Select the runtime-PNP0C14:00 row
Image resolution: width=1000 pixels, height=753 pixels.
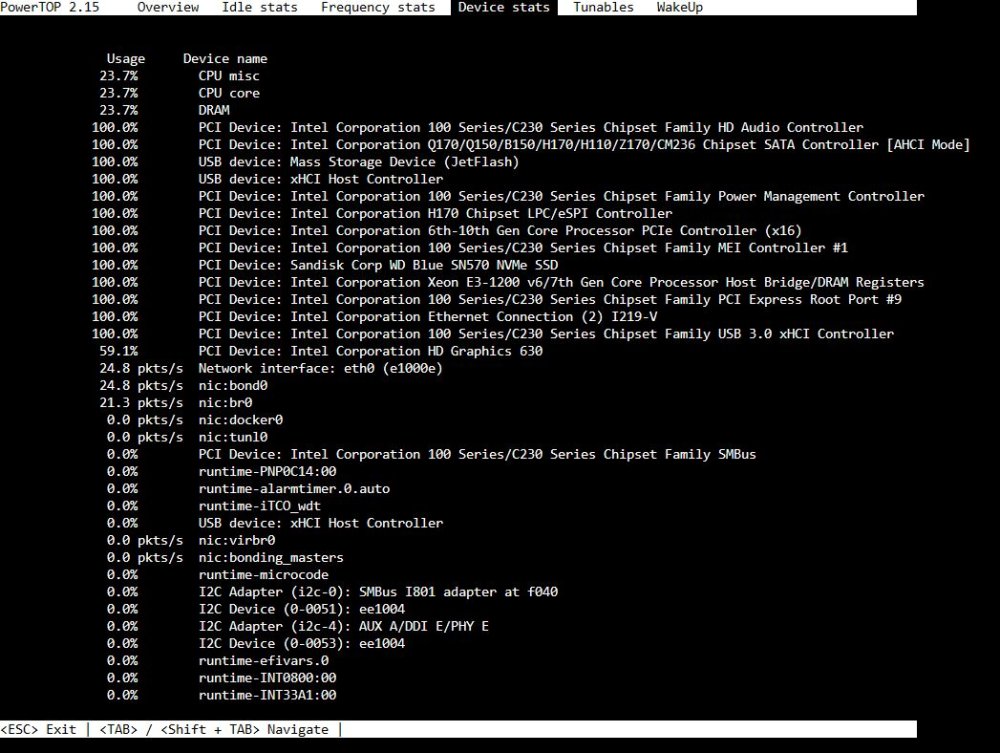(x=221, y=472)
